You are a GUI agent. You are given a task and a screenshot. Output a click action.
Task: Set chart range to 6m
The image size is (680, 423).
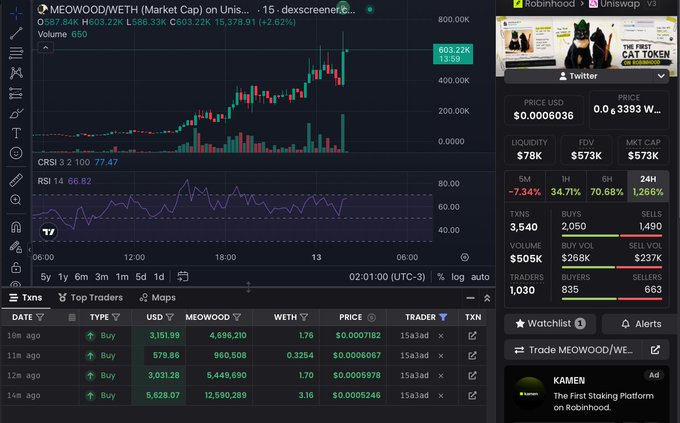81,277
